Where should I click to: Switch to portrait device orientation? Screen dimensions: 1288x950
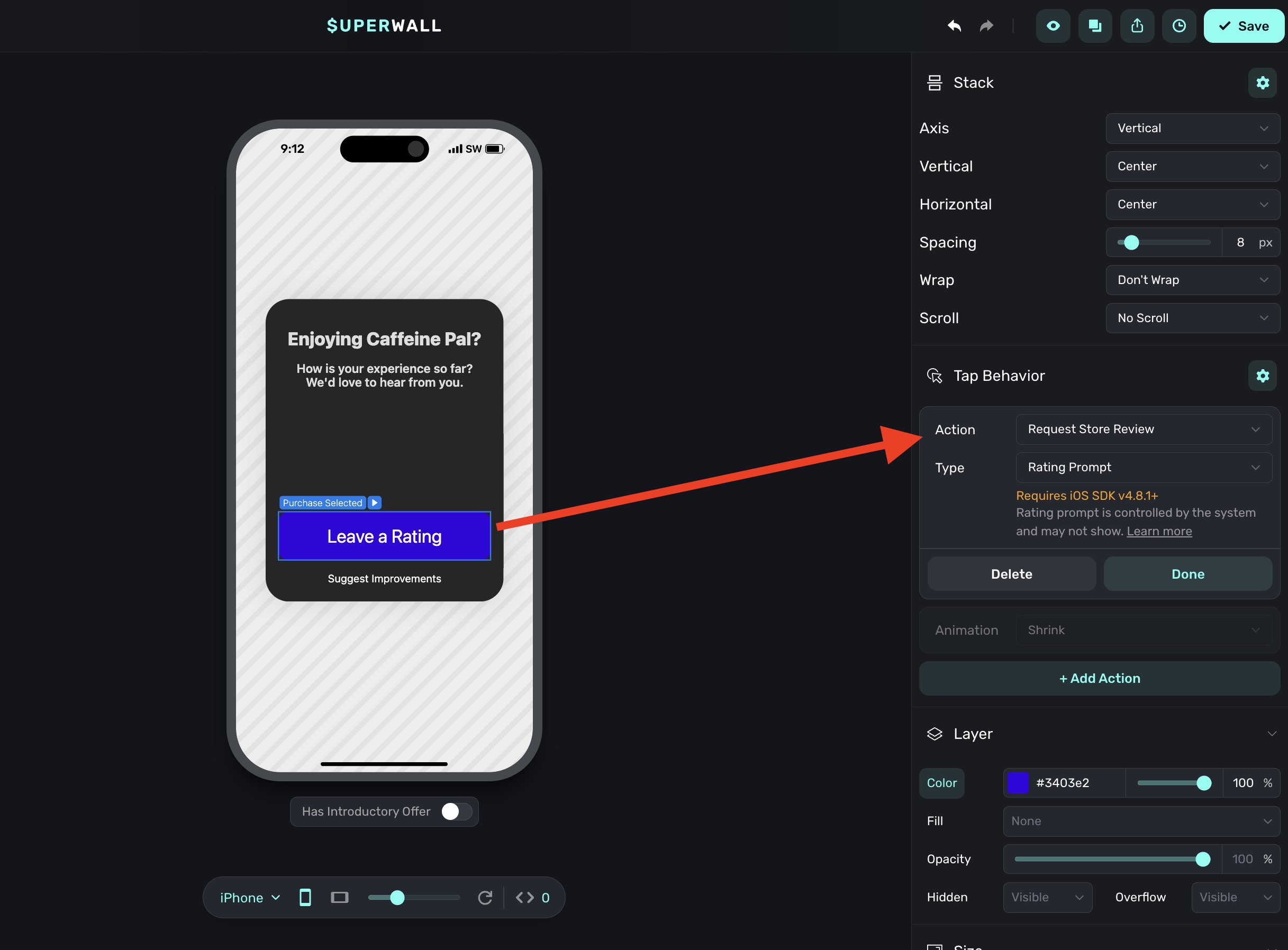[305, 898]
